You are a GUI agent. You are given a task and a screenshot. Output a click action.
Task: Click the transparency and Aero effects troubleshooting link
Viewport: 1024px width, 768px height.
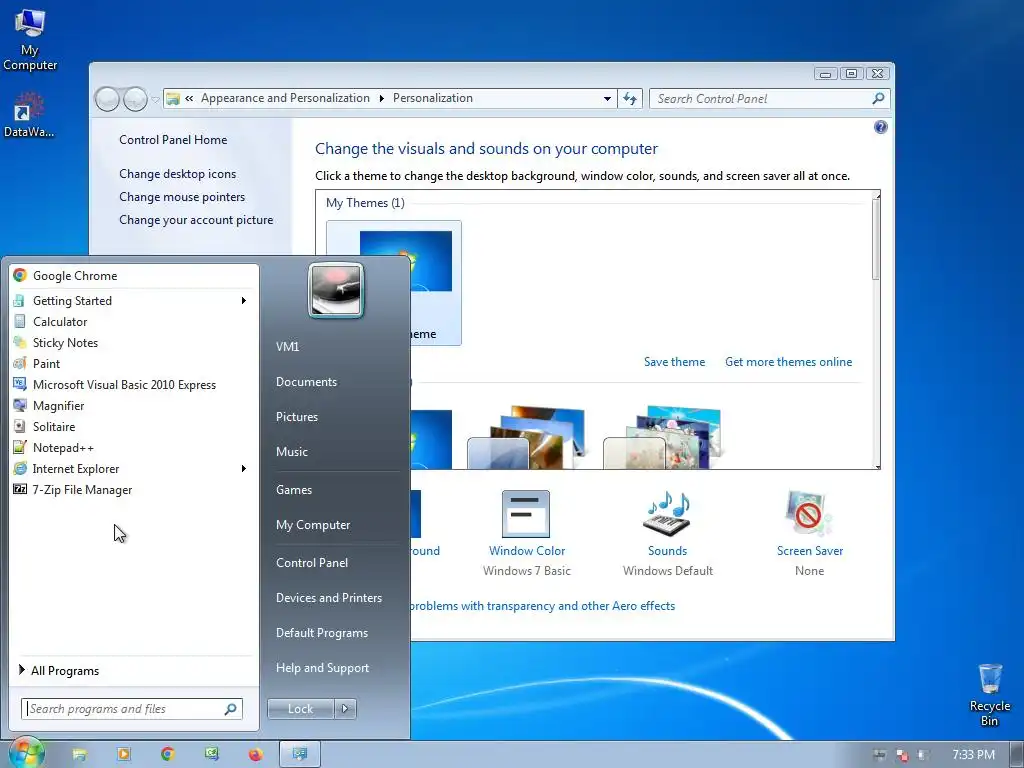(542, 606)
